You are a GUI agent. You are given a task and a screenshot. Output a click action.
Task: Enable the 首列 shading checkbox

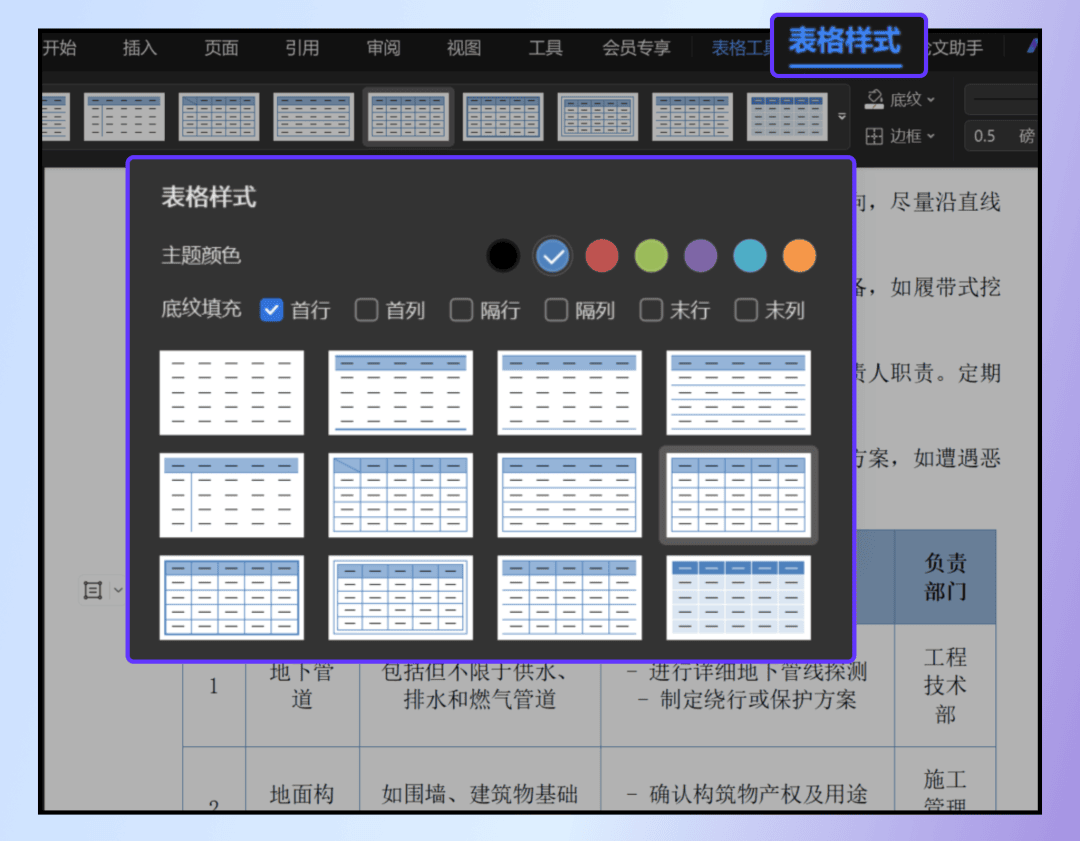coord(366,310)
